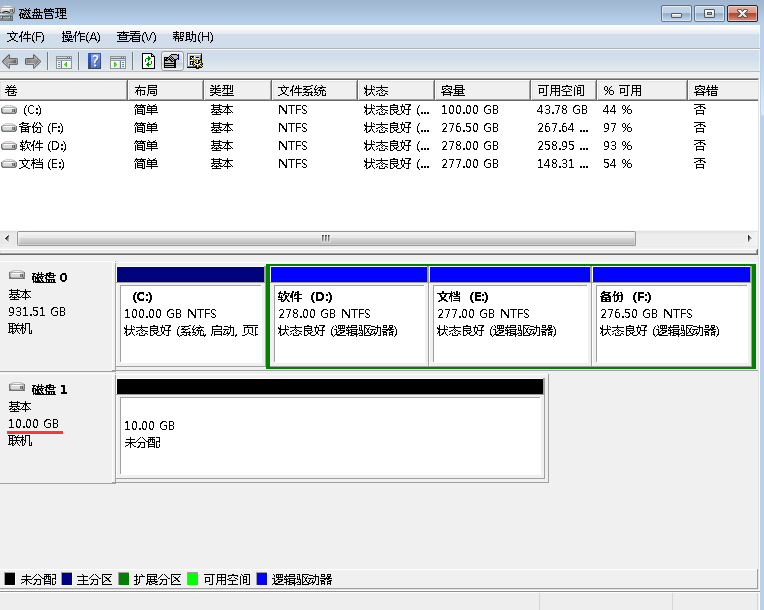This screenshot has width=764, height=610.
Task: Click the black 未分配 legend swatch
Action: coord(9,579)
